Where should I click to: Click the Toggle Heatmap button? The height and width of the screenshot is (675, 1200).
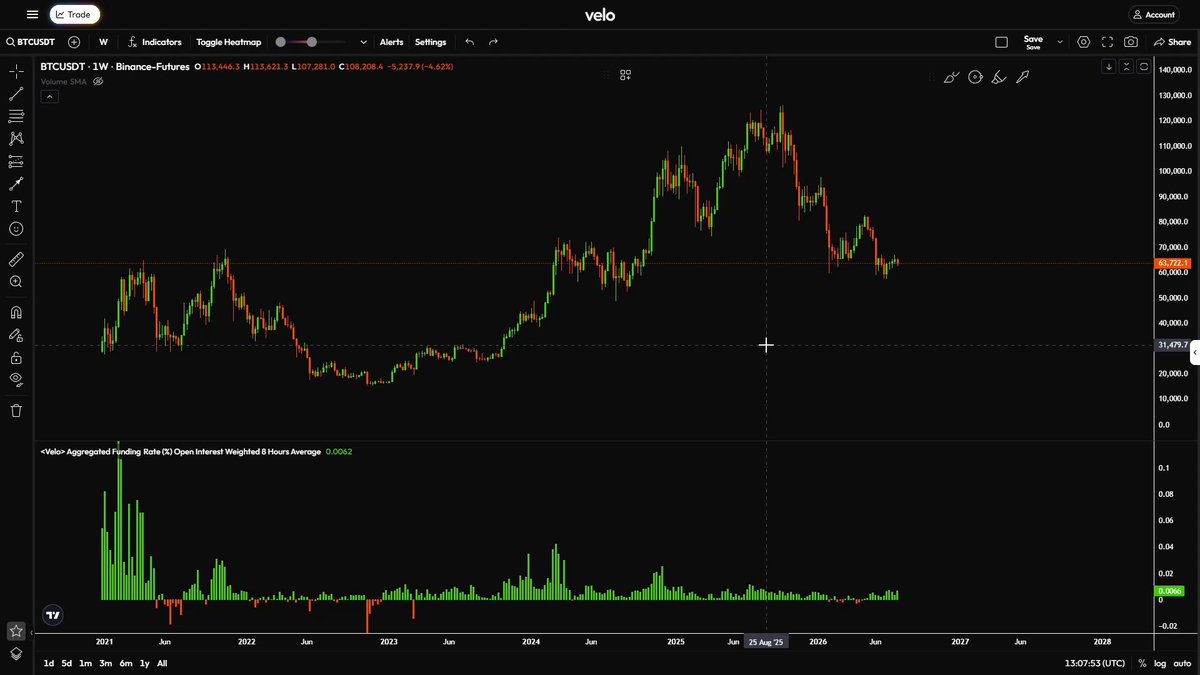(228, 42)
